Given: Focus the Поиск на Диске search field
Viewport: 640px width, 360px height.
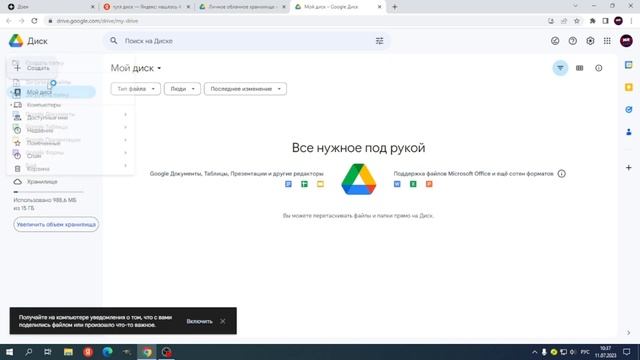Looking at the screenshot, I should [247, 41].
